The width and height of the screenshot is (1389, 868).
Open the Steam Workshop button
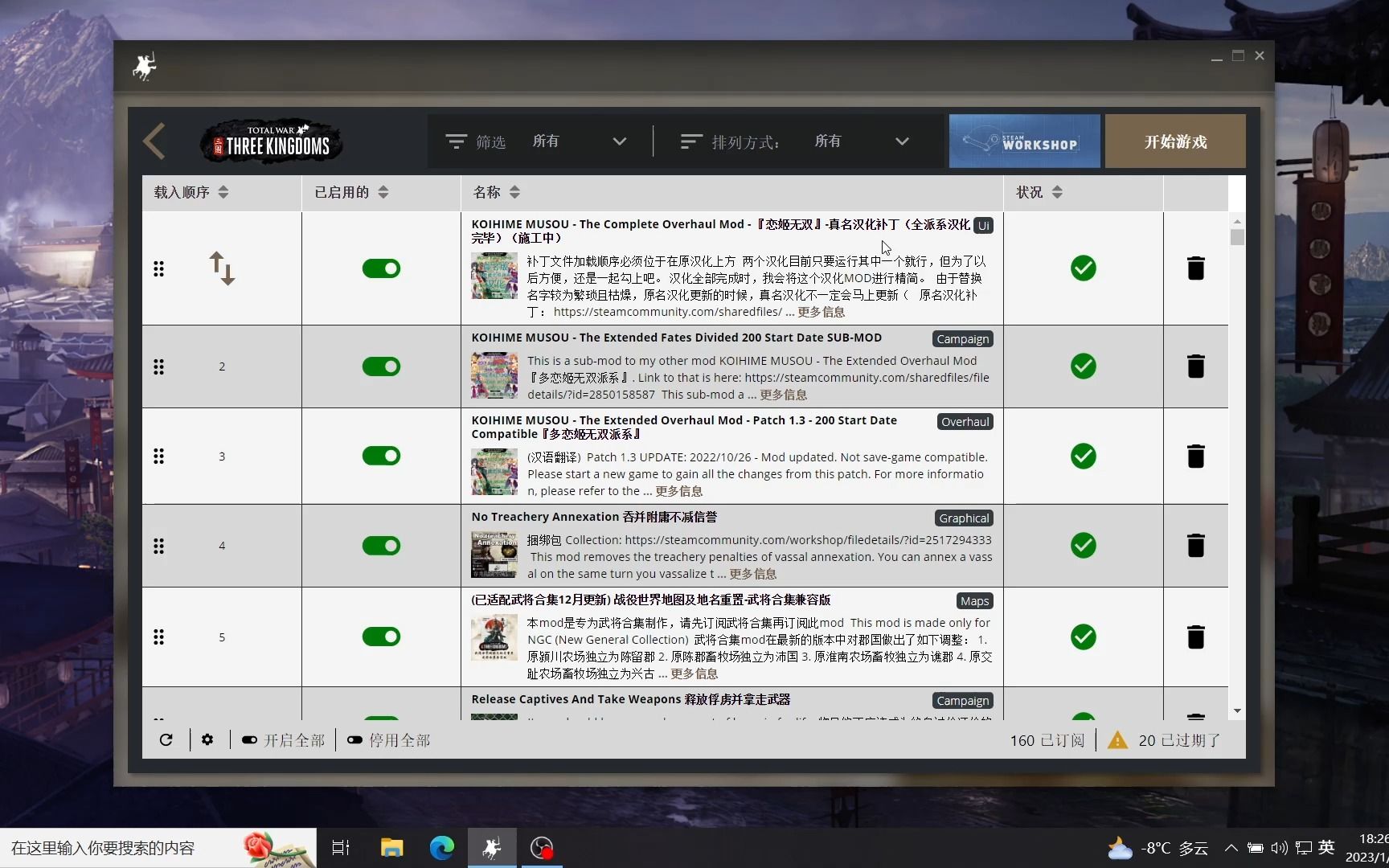click(1024, 141)
